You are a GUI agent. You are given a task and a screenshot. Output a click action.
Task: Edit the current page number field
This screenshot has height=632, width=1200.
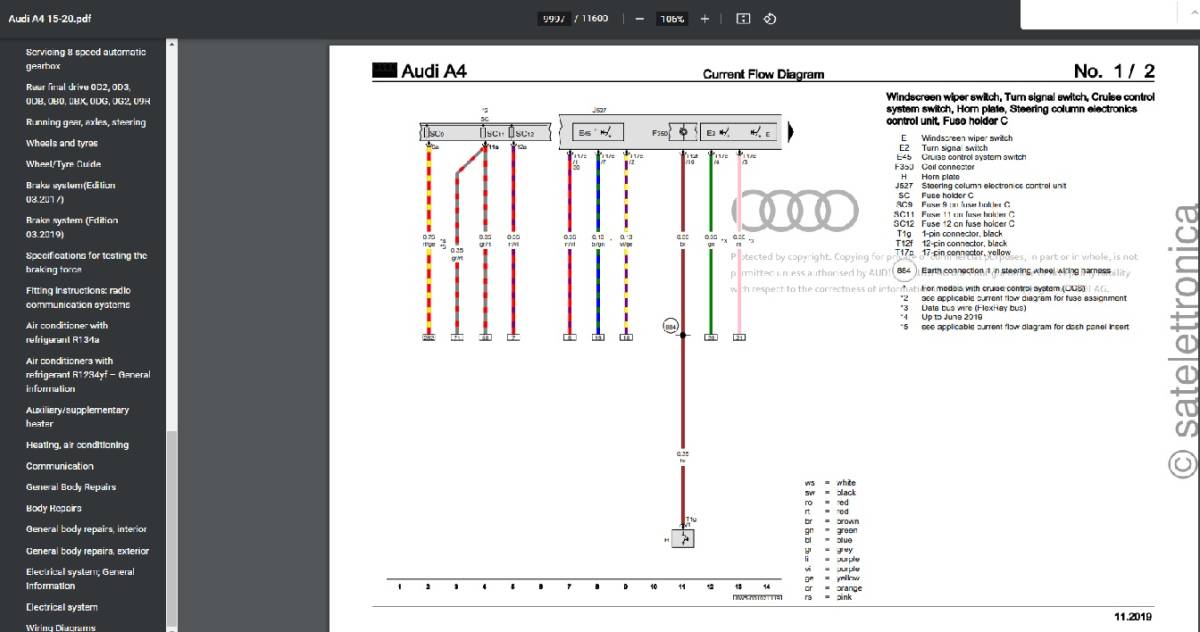553,19
